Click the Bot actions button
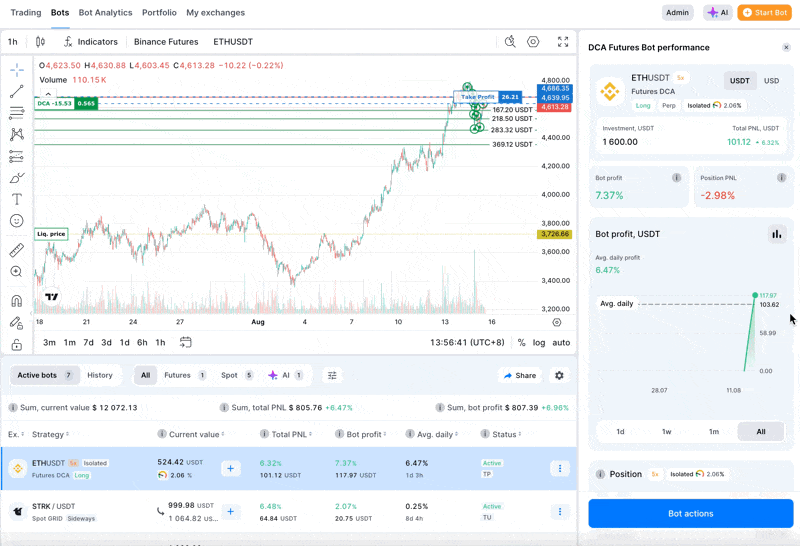800x546 pixels. click(690, 513)
